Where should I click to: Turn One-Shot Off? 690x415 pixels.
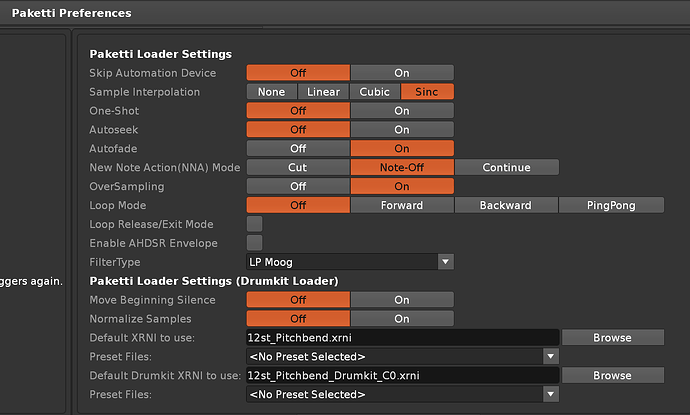[x=298, y=110]
